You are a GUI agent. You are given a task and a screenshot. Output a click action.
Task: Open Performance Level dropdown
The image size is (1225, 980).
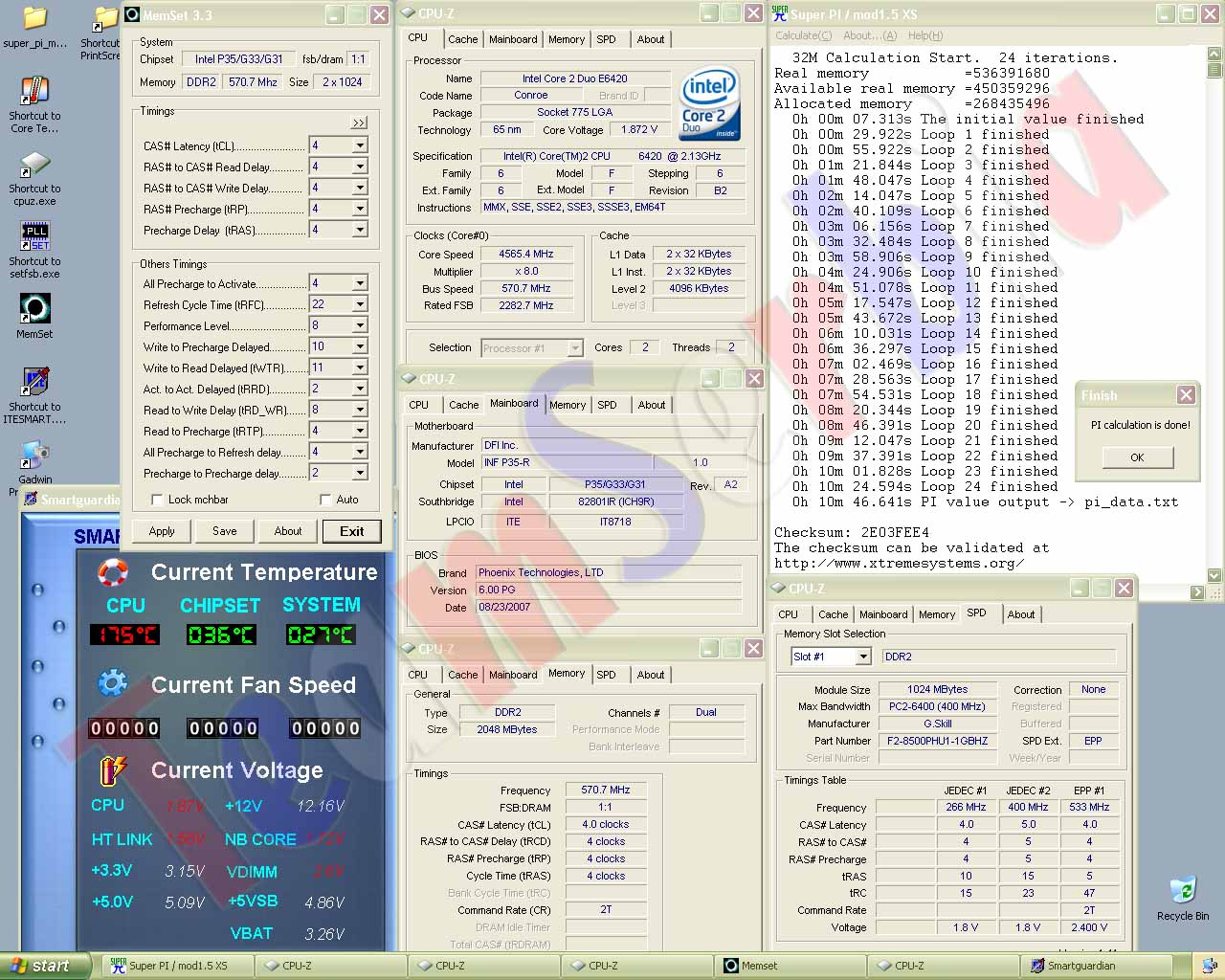(x=360, y=325)
